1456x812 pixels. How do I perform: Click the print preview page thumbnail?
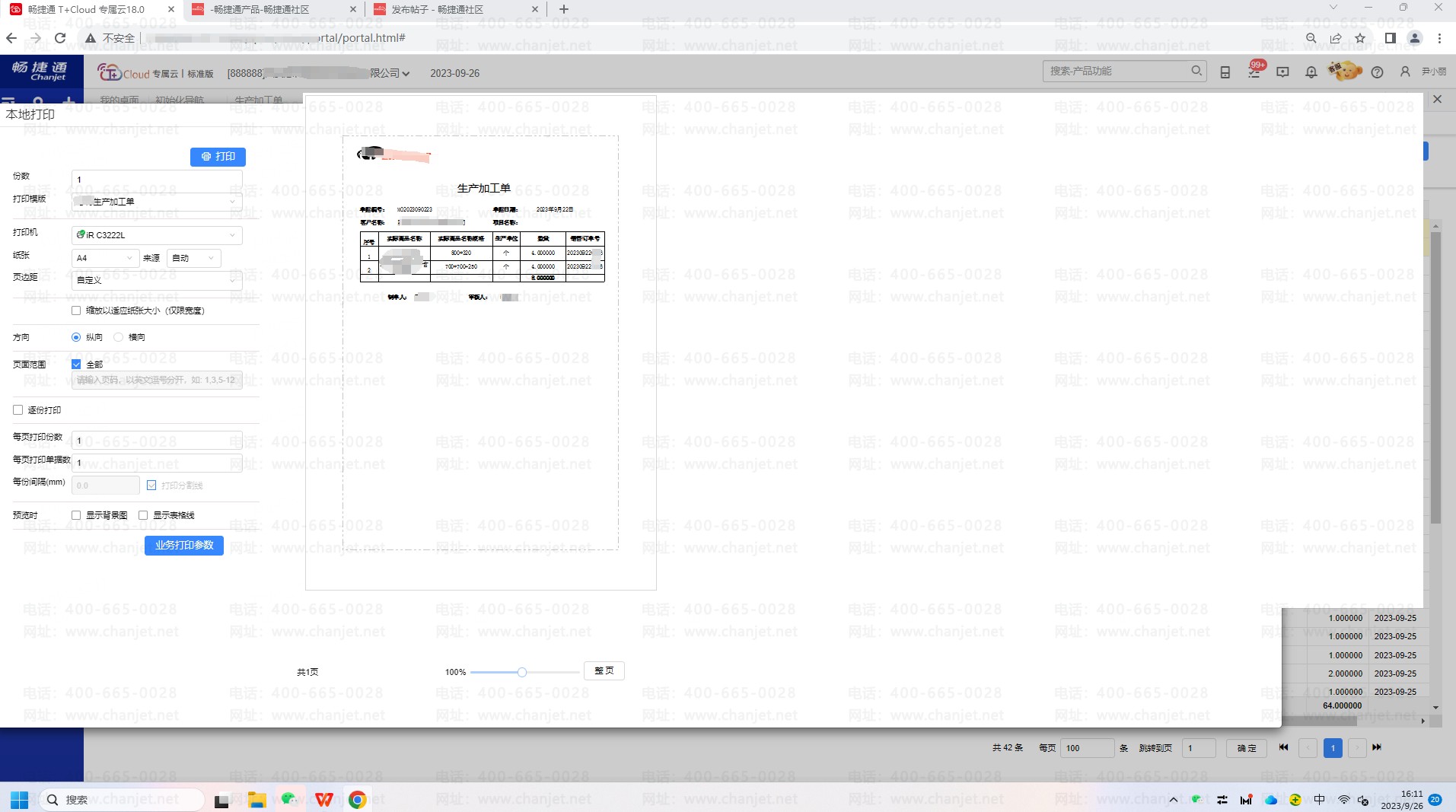[x=481, y=342]
